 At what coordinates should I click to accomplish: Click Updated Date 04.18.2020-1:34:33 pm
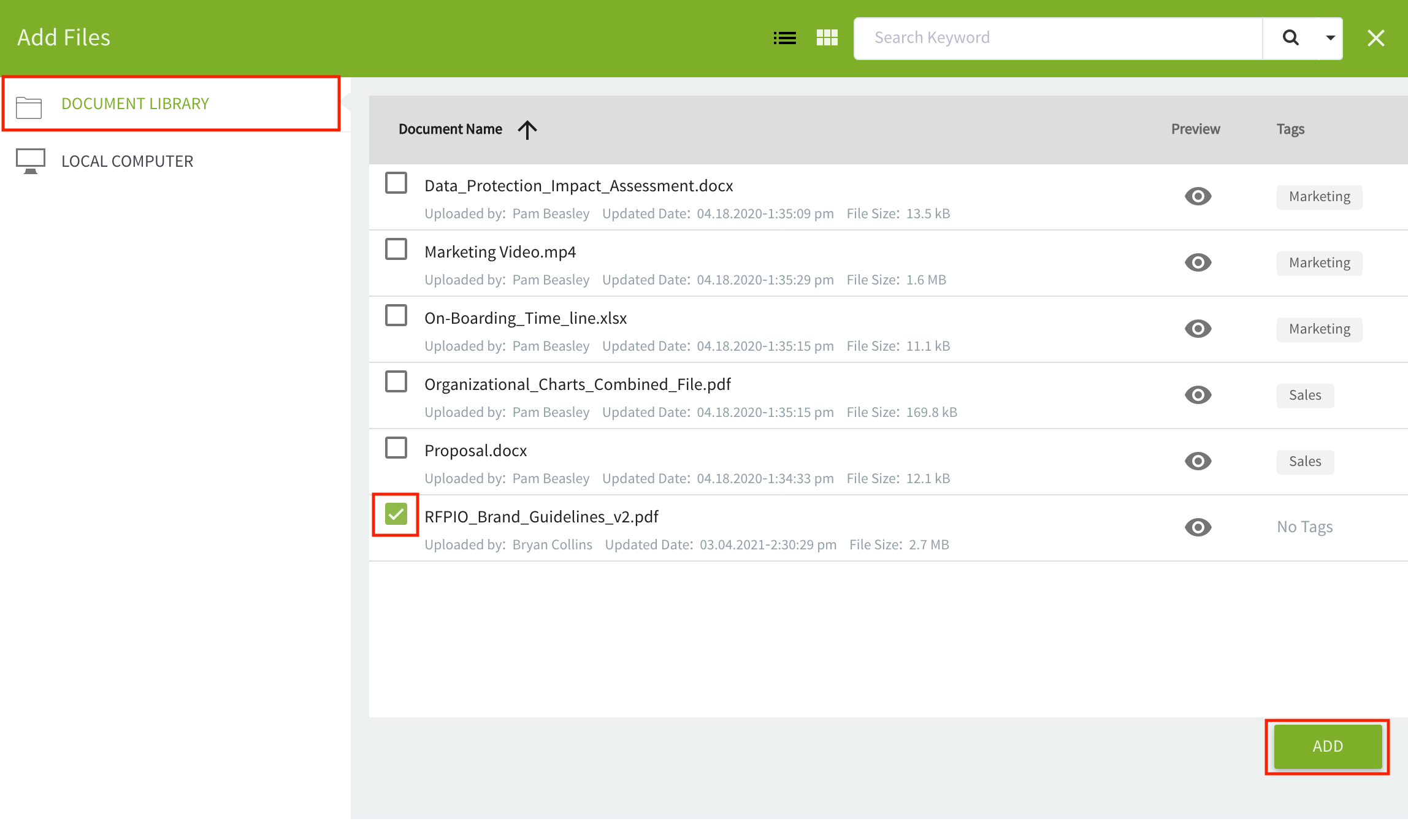pyautogui.click(x=718, y=479)
